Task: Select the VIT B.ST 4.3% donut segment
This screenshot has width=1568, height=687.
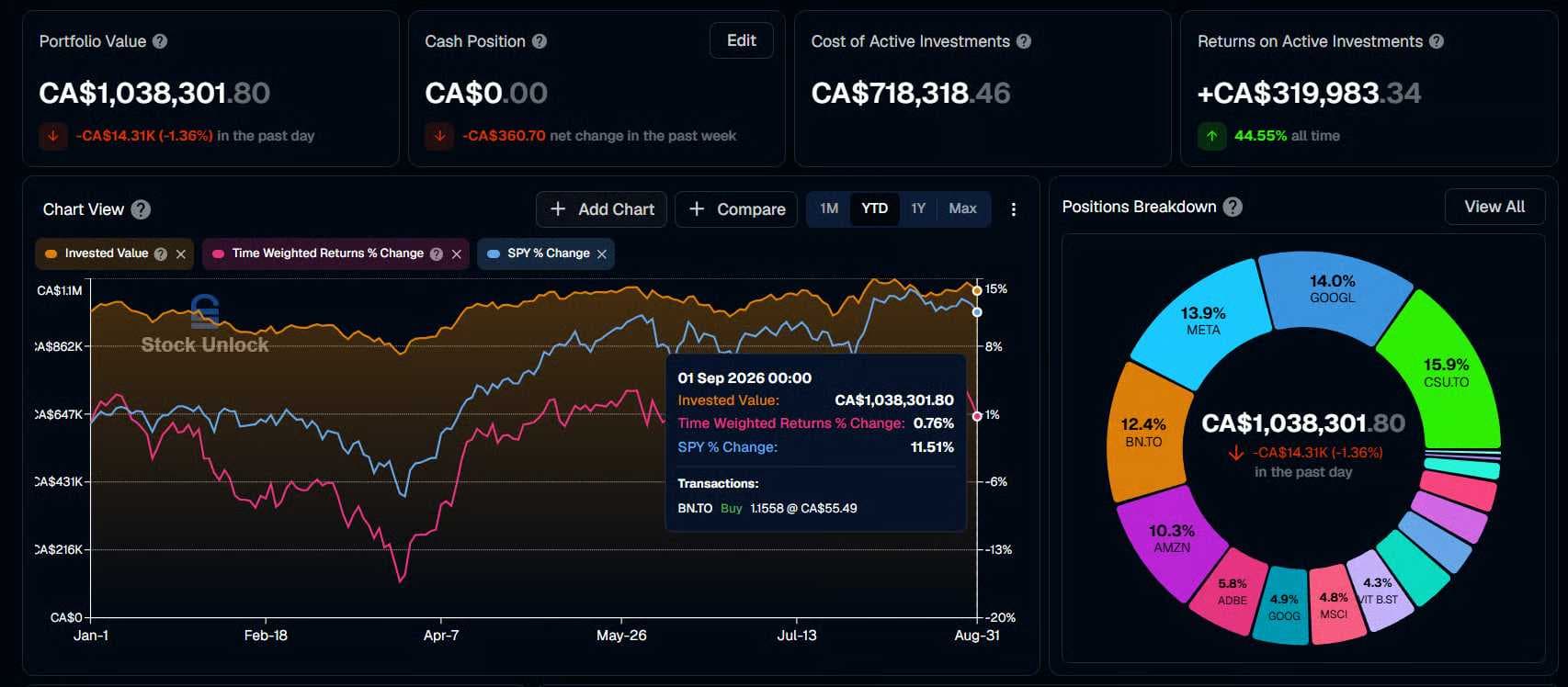Action: (1378, 591)
